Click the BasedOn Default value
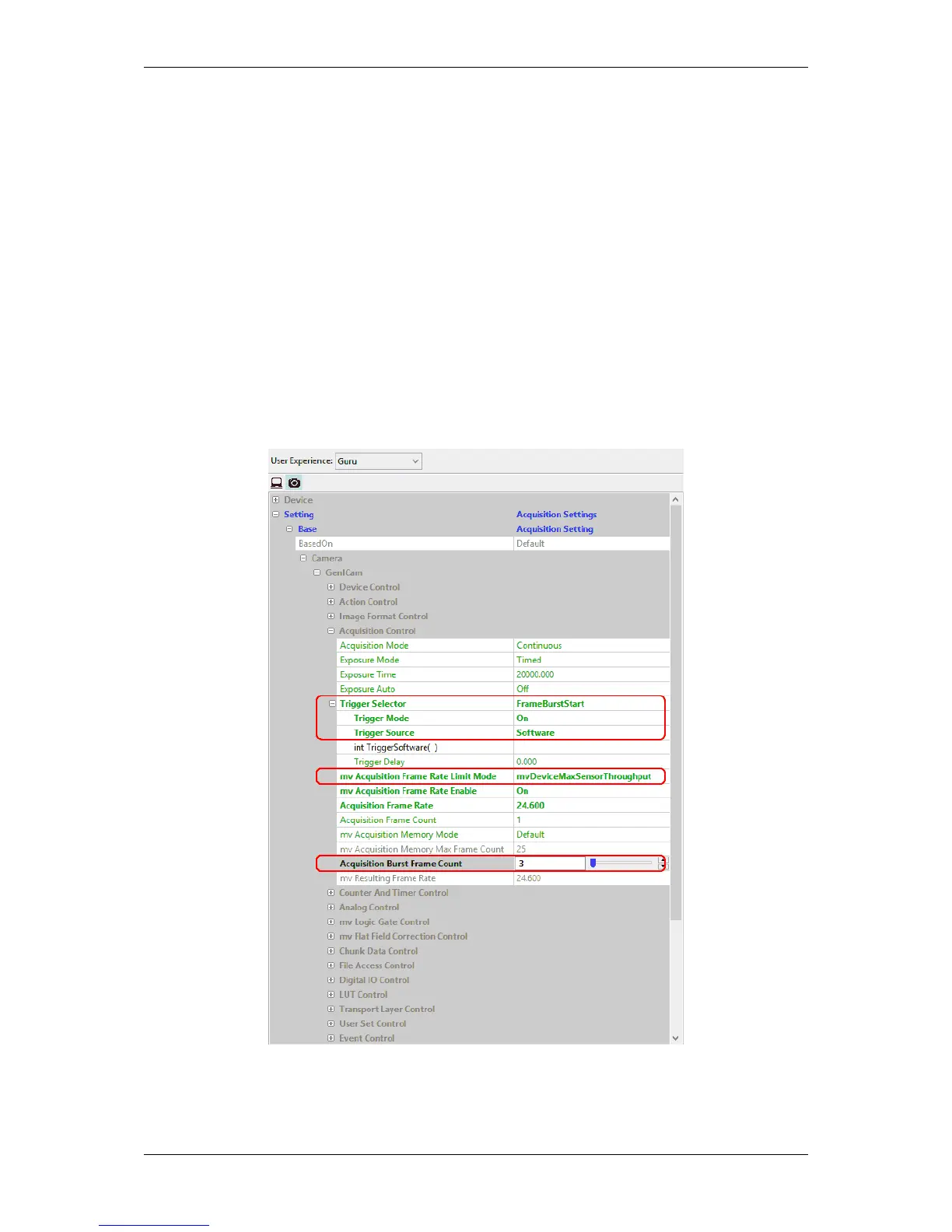 click(x=530, y=544)
